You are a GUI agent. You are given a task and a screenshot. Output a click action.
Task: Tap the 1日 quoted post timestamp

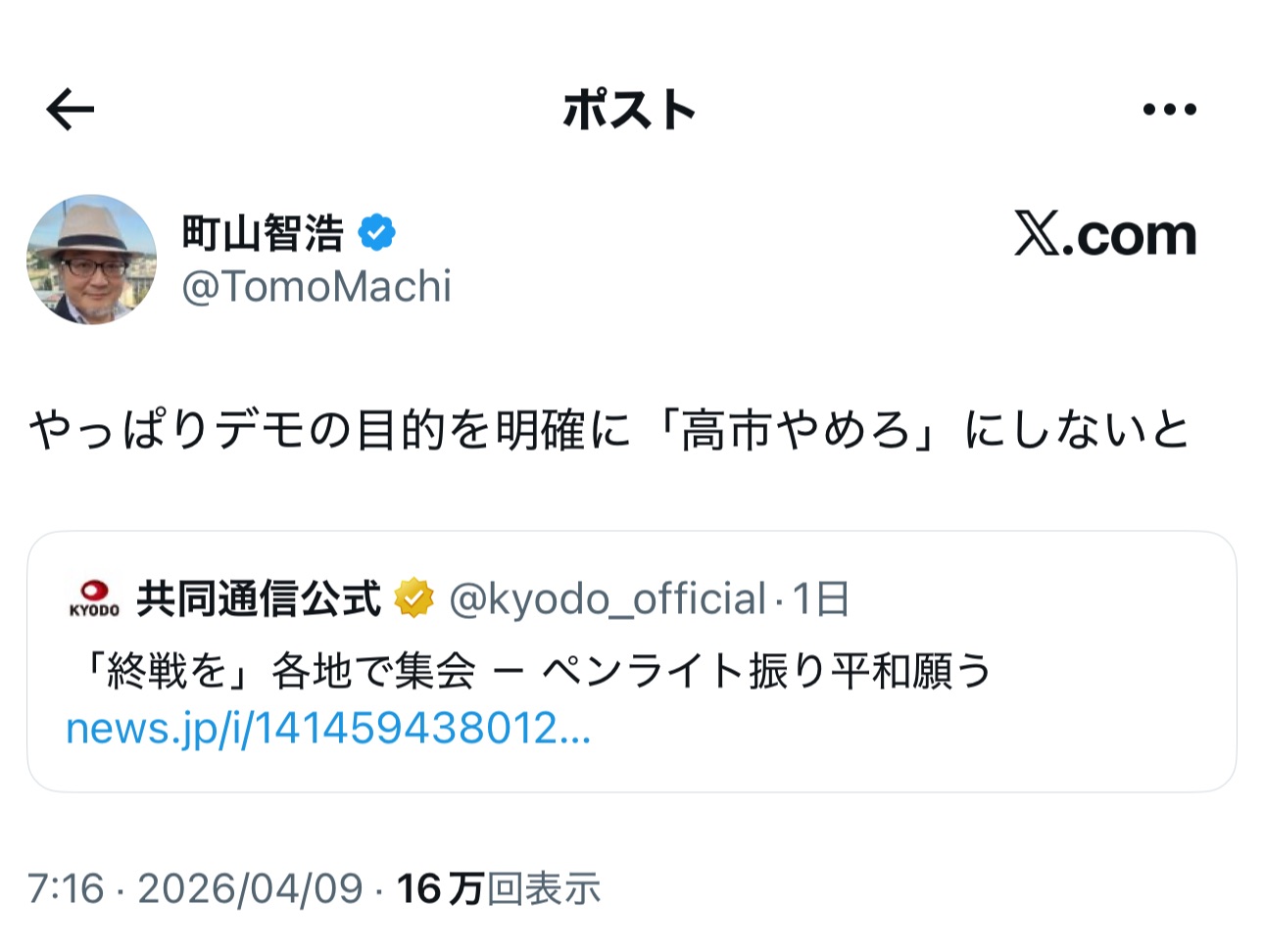click(x=820, y=598)
